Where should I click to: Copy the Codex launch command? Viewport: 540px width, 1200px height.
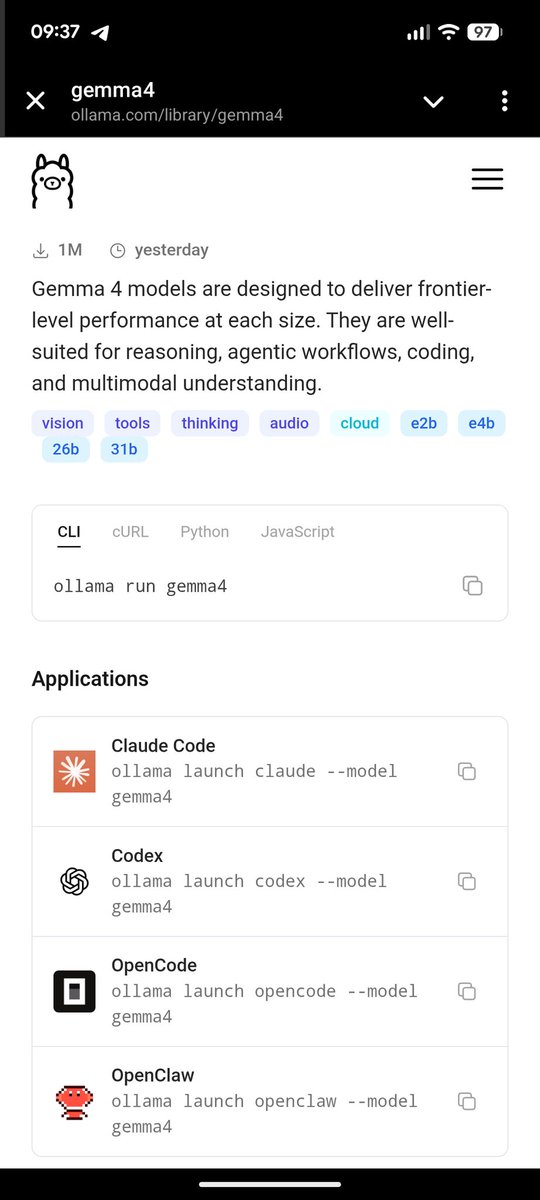click(x=466, y=881)
